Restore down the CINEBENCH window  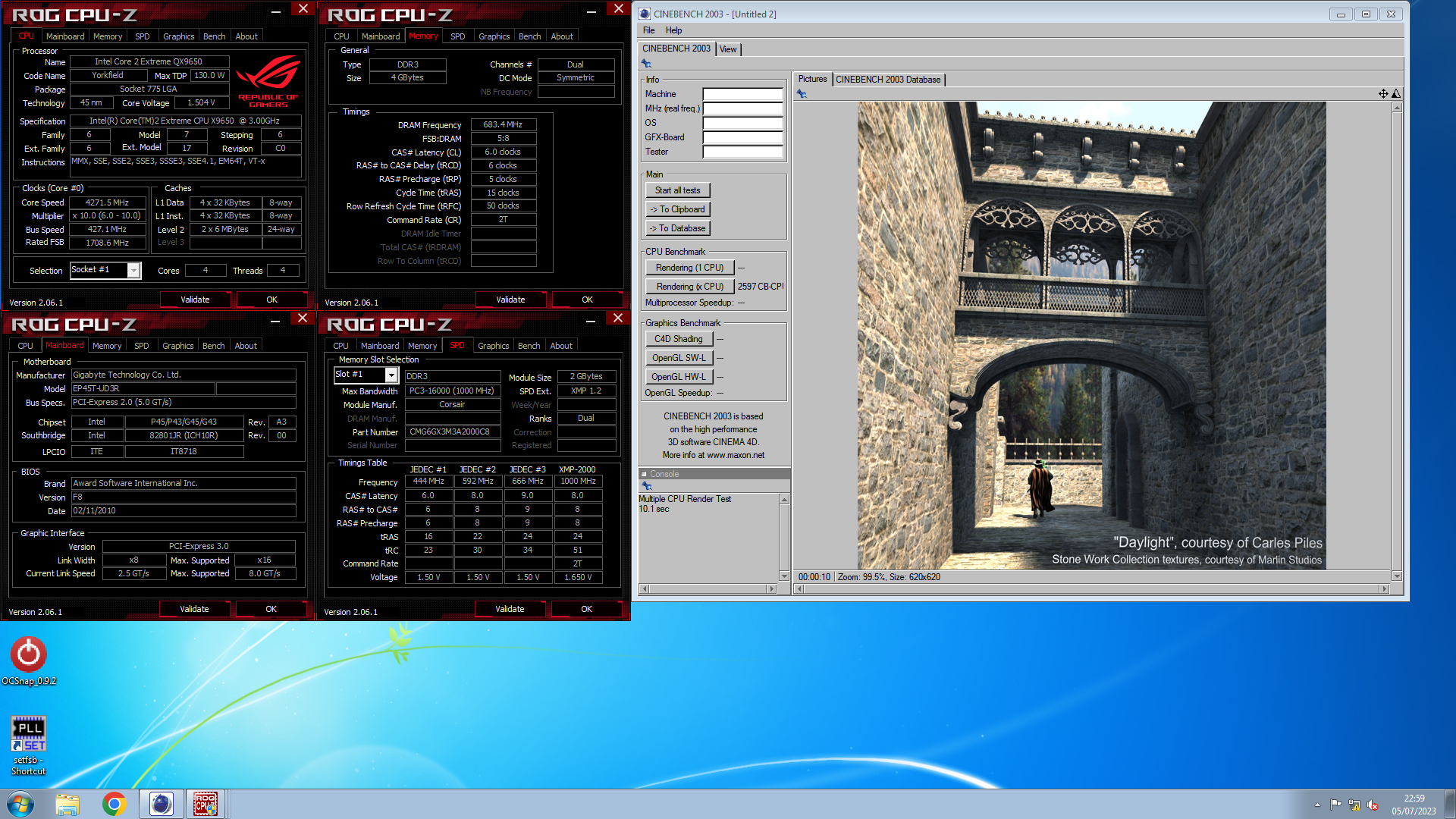click(x=1366, y=14)
